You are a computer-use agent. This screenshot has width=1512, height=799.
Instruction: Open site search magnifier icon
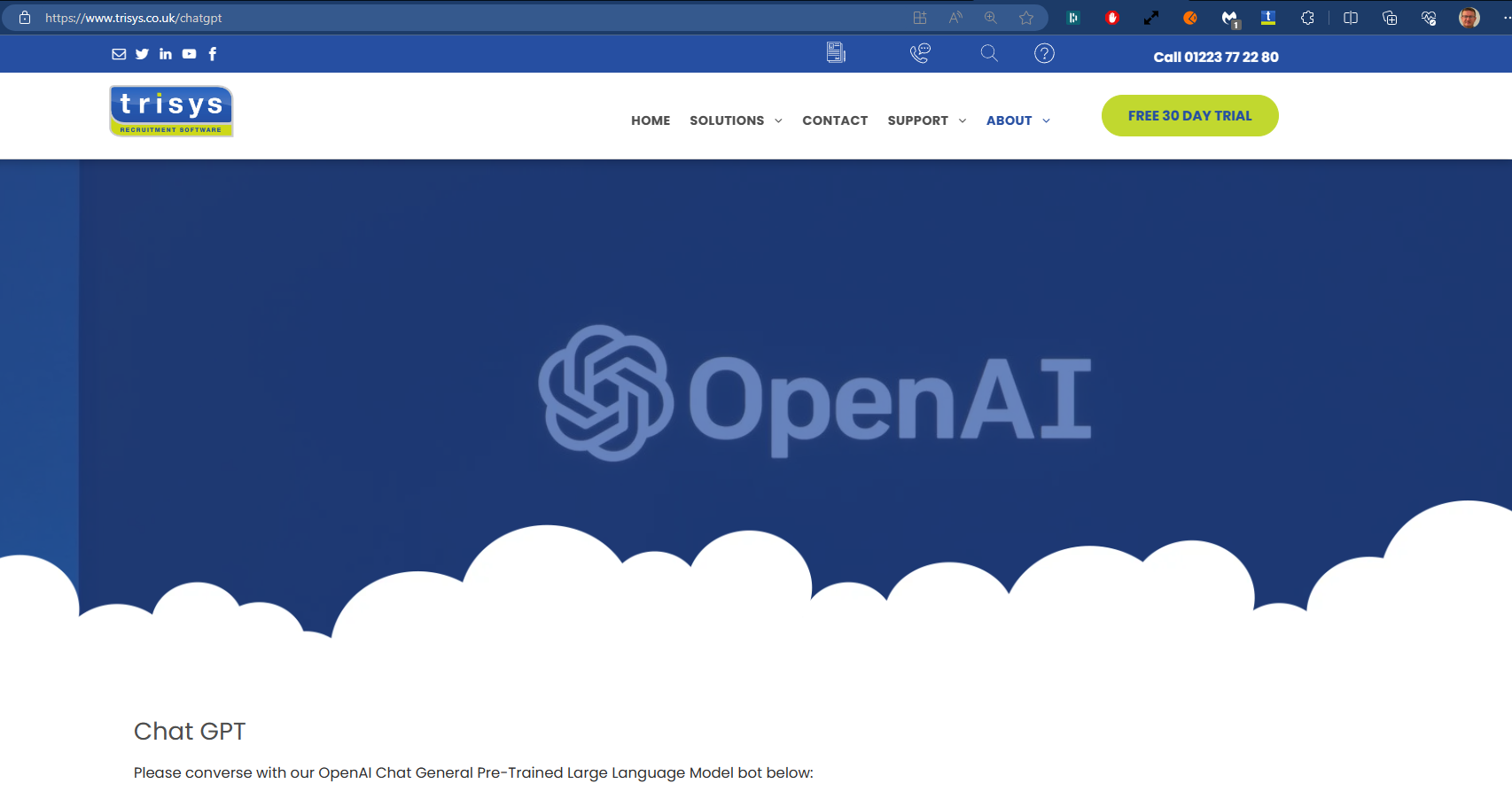pos(989,53)
